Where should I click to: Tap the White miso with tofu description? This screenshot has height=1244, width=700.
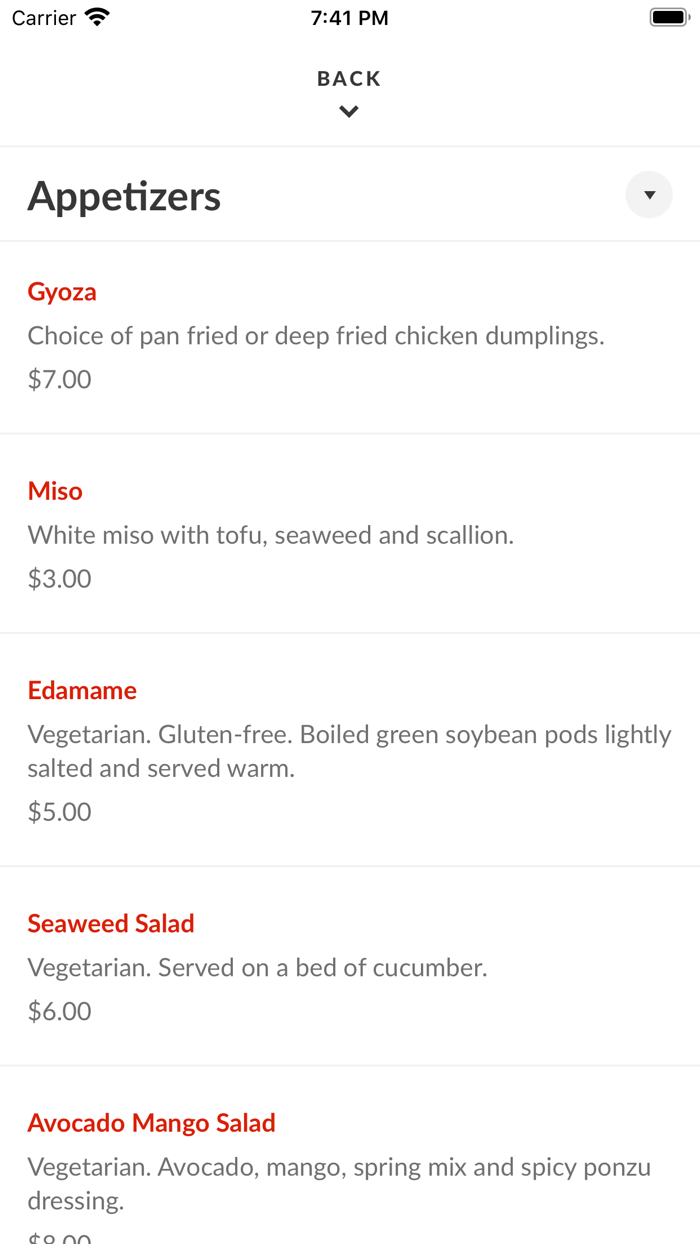pos(271,535)
